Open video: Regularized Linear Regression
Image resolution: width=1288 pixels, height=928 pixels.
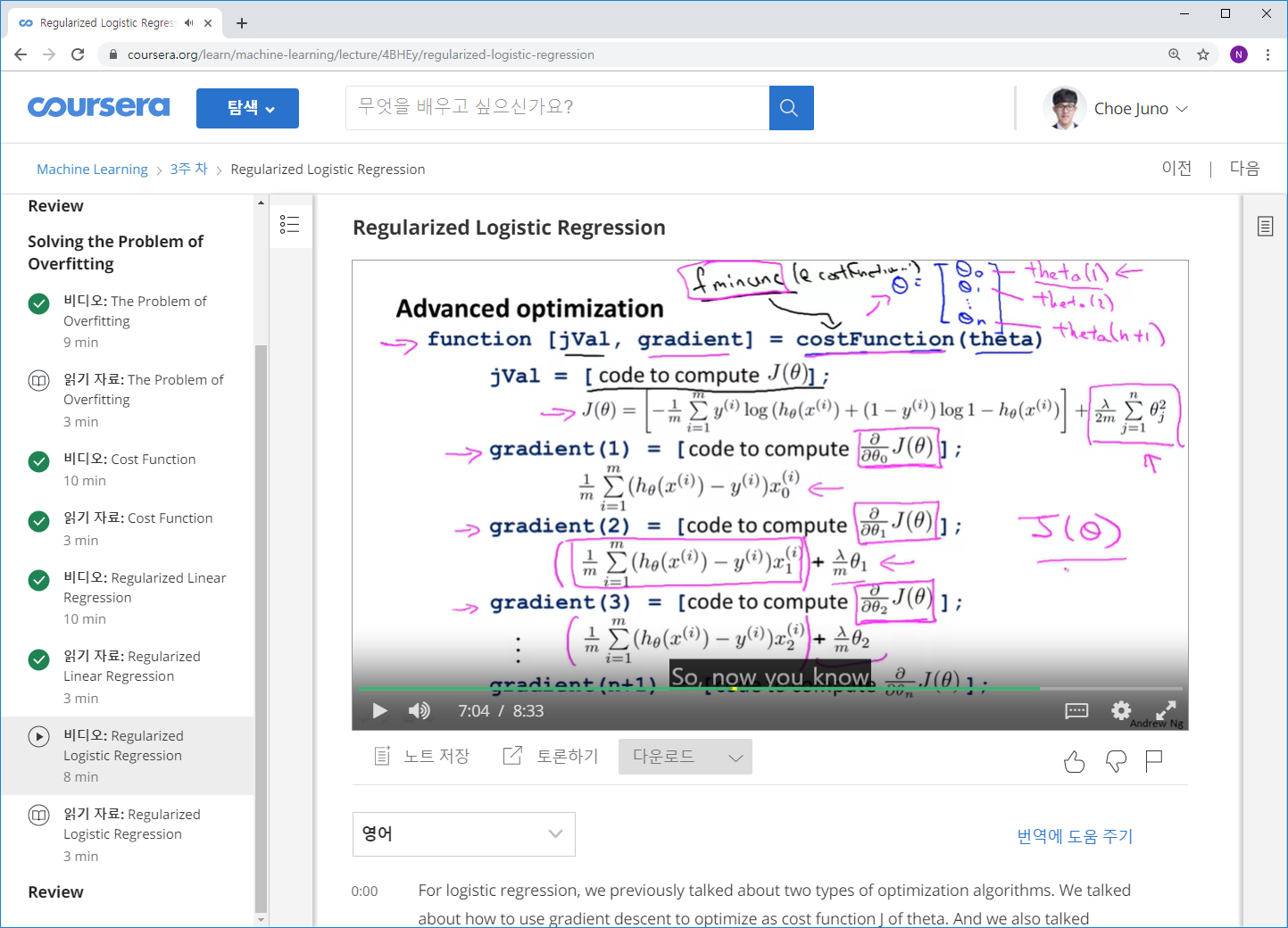[x=128, y=598]
